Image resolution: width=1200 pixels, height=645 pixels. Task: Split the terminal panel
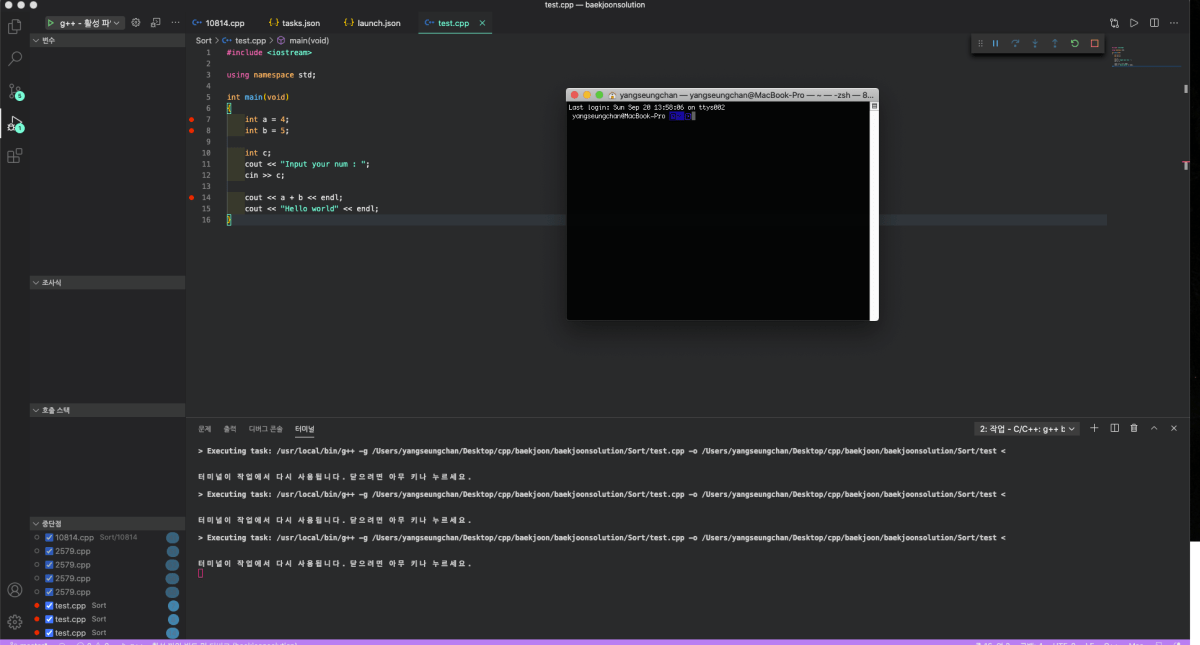1114,428
